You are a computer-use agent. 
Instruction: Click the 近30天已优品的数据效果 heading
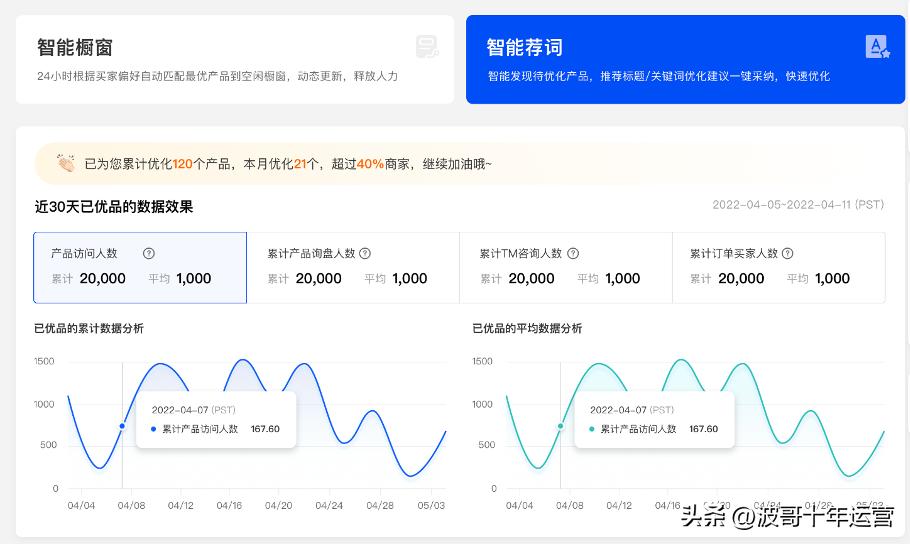[114, 207]
